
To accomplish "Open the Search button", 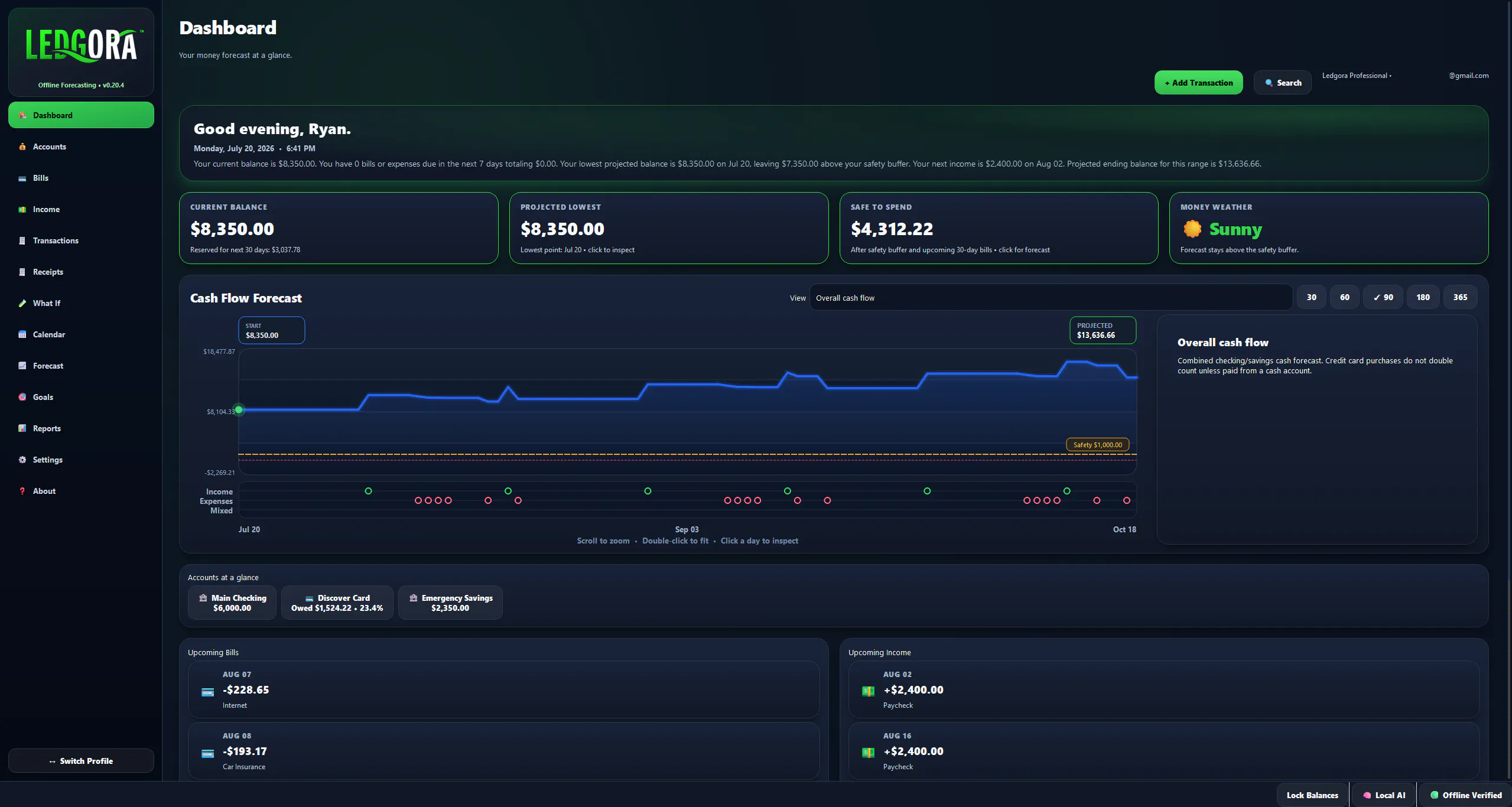I will [1283, 83].
